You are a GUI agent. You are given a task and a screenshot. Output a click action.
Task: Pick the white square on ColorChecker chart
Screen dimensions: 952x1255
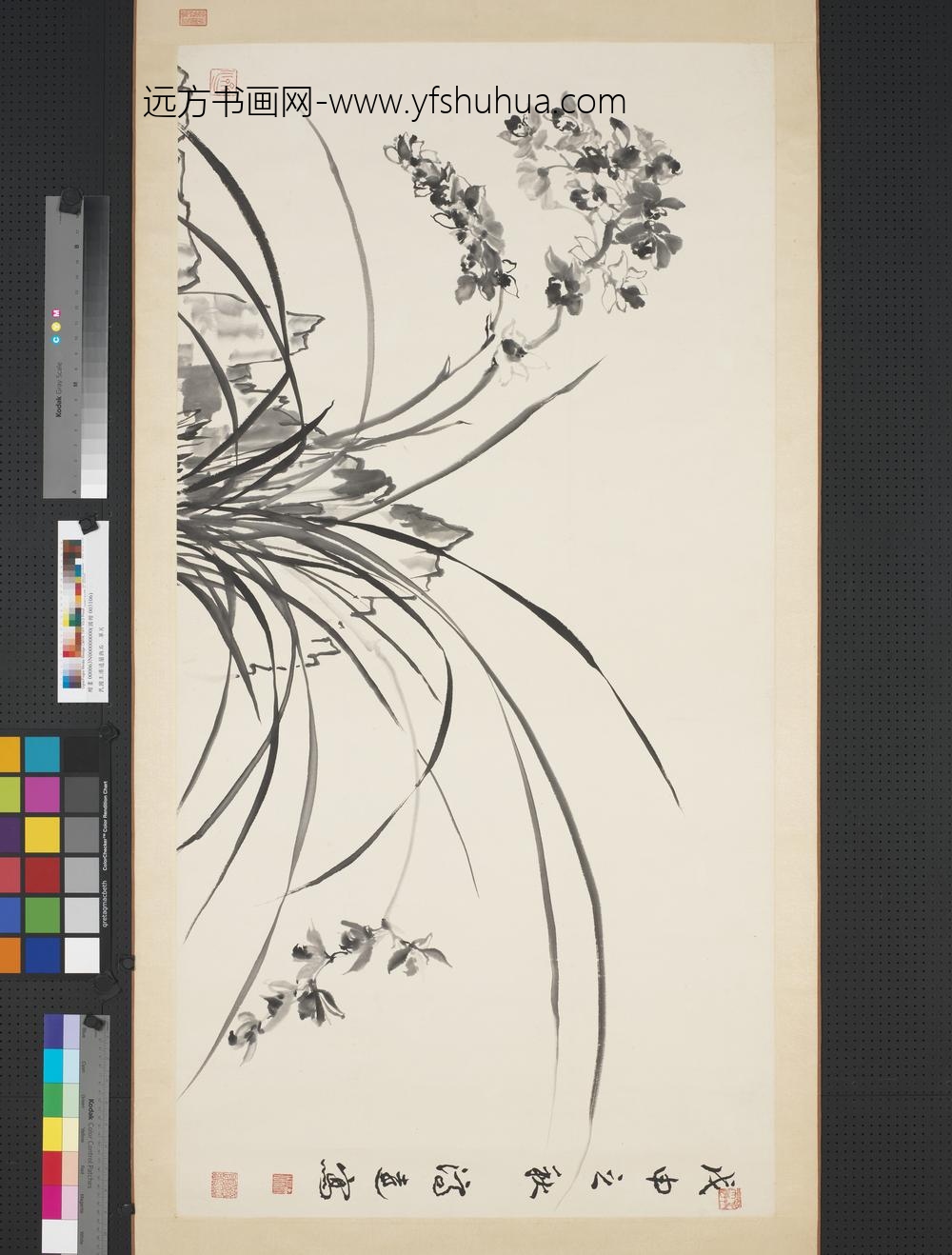[82, 954]
